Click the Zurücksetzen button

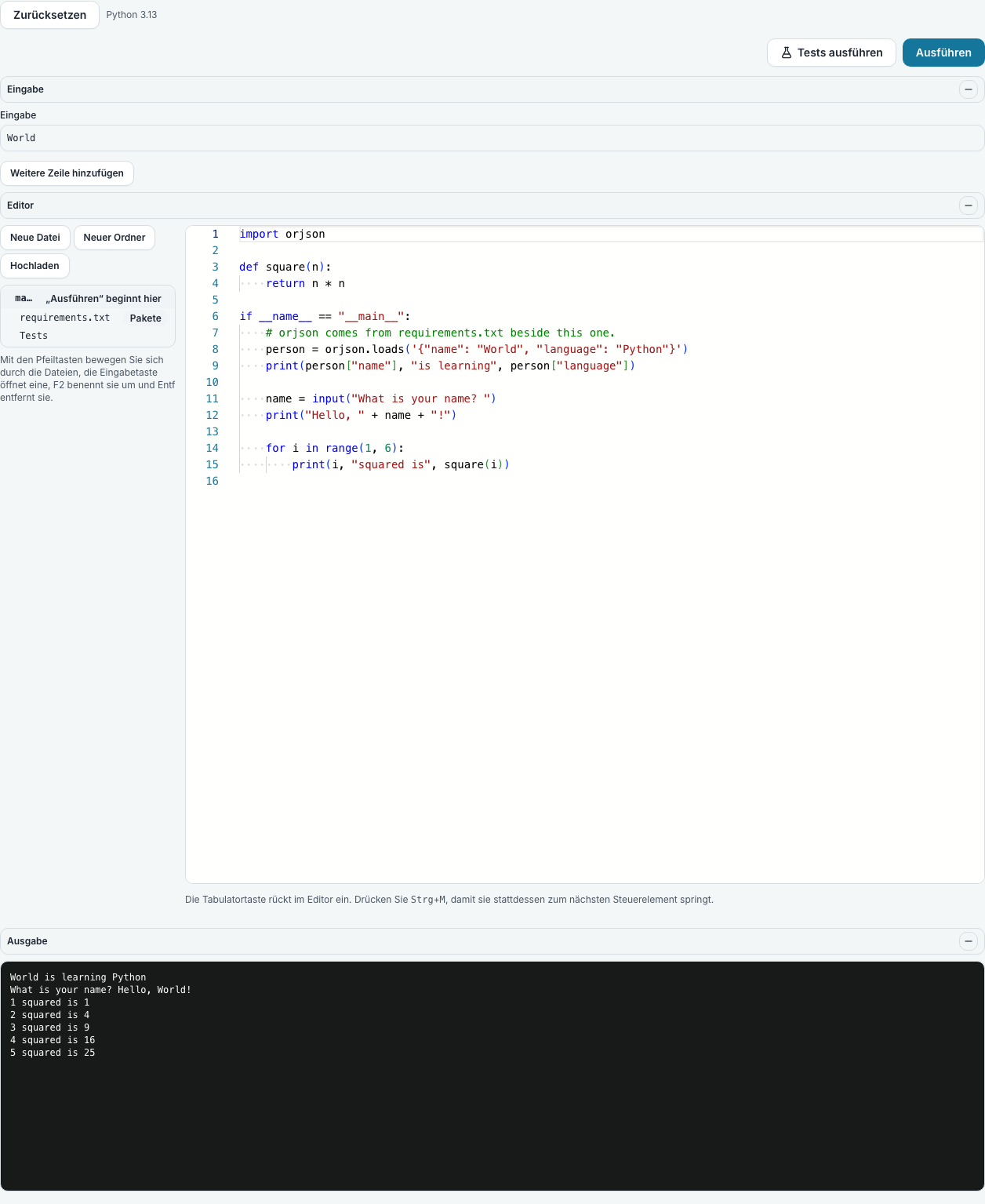pyautogui.click(x=49, y=15)
